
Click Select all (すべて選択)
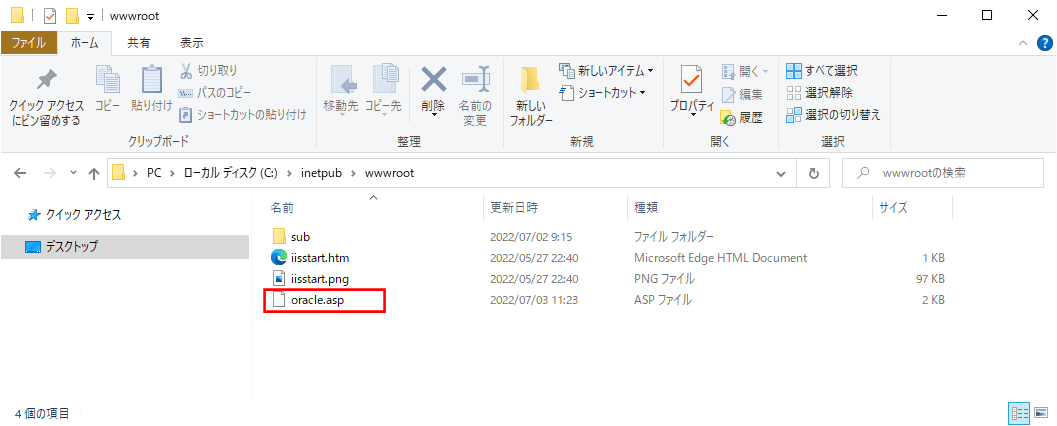(822, 71)
